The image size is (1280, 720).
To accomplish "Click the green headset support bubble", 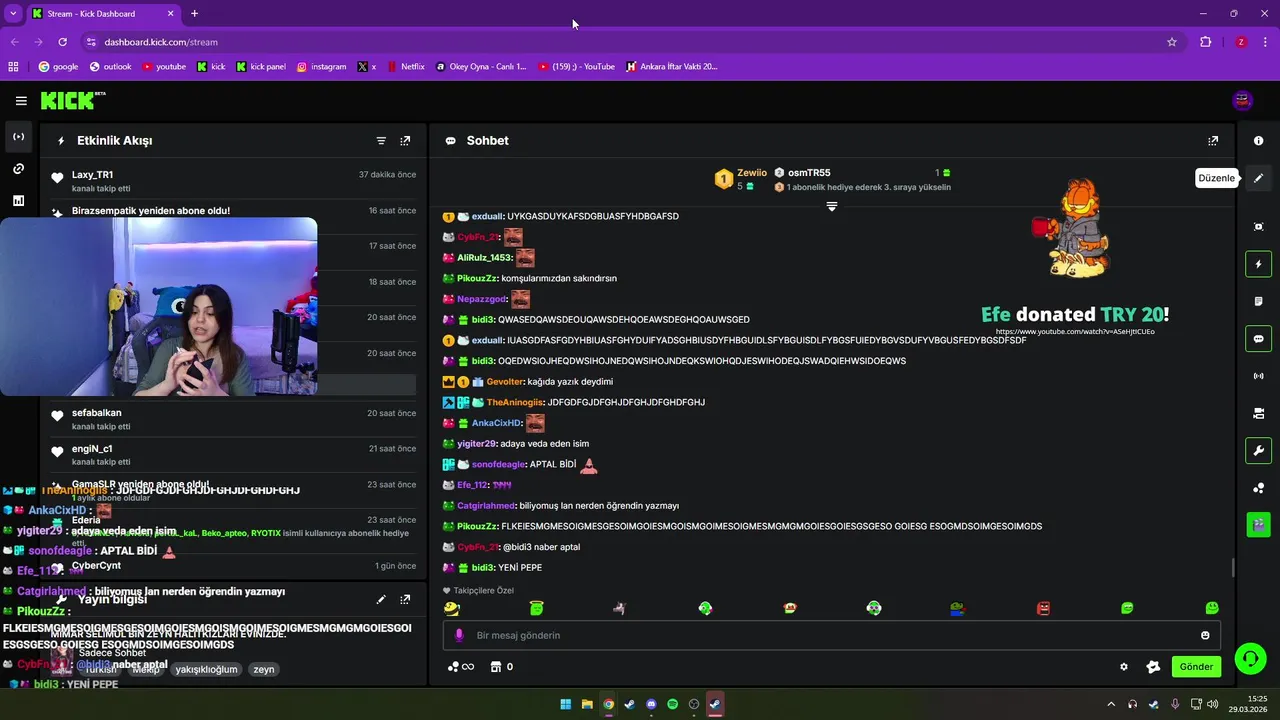I will pyautogui.click(x=1249, y=658).
